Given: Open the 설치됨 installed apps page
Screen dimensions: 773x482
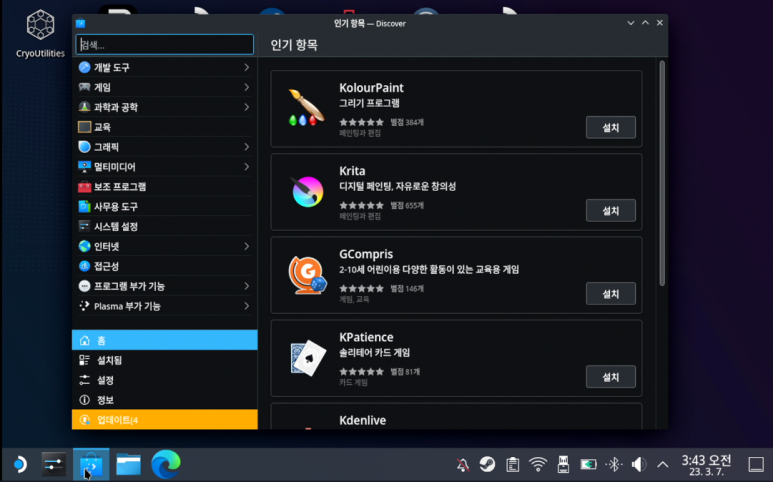Looking at the screenshot, I should tap(165, 360).
